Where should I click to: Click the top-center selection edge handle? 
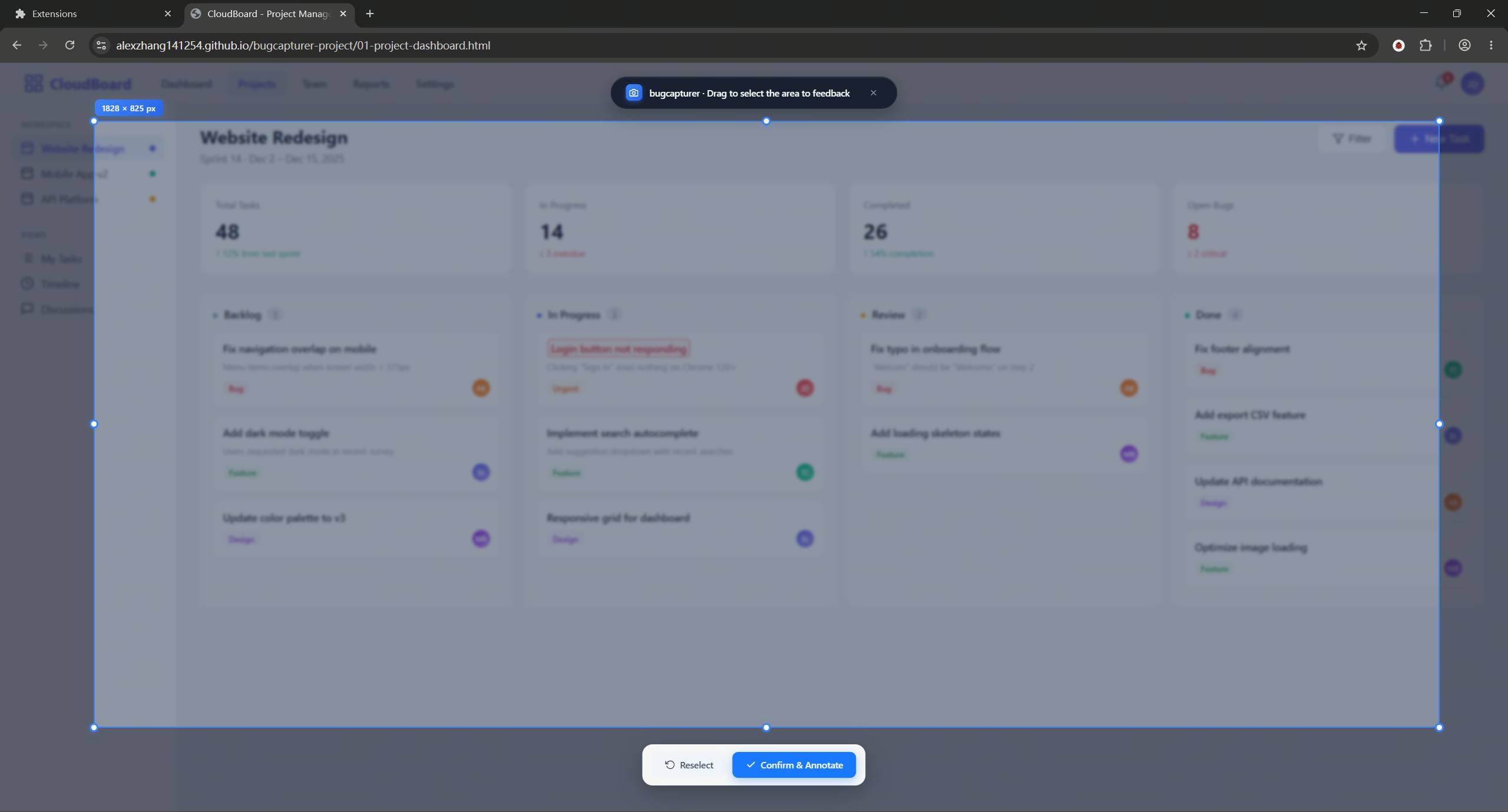click(x=766, y=121)
